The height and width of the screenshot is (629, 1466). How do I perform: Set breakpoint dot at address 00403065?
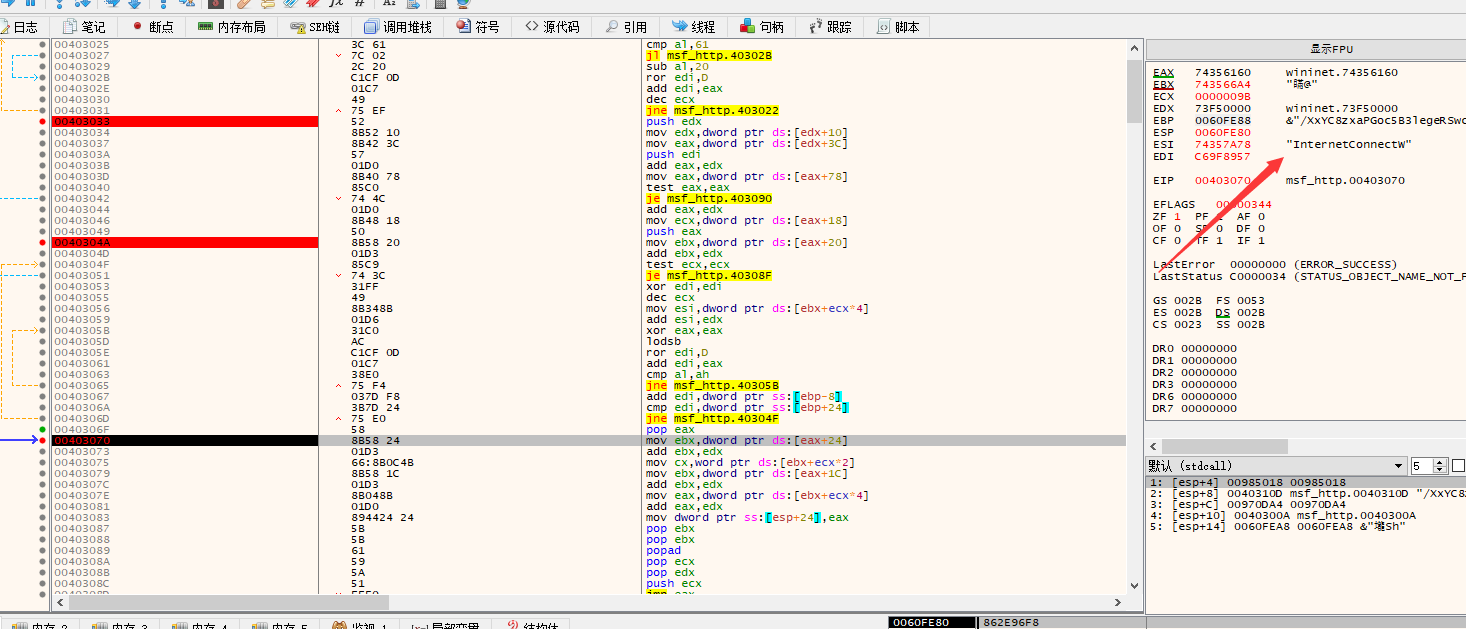click(42, 385)
